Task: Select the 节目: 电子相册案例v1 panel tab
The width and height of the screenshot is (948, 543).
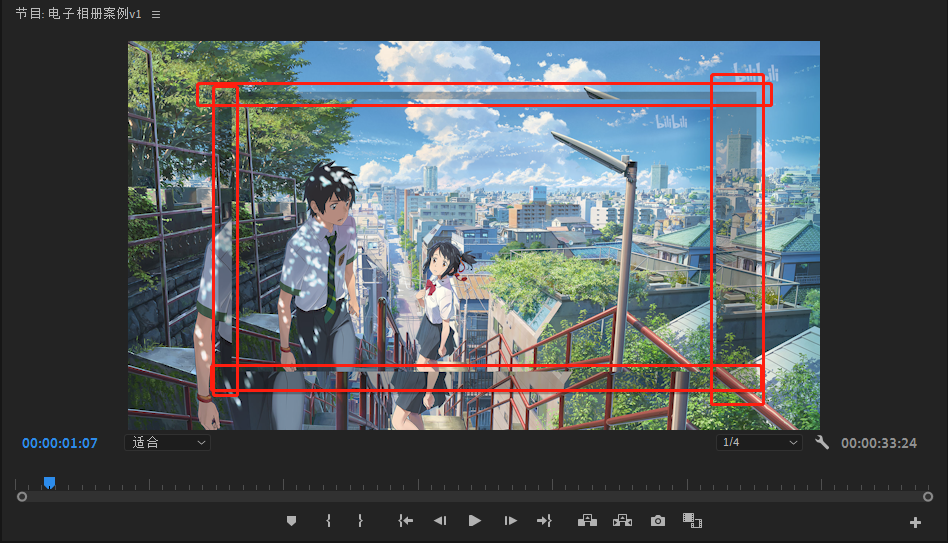Action: coord(79,14)
